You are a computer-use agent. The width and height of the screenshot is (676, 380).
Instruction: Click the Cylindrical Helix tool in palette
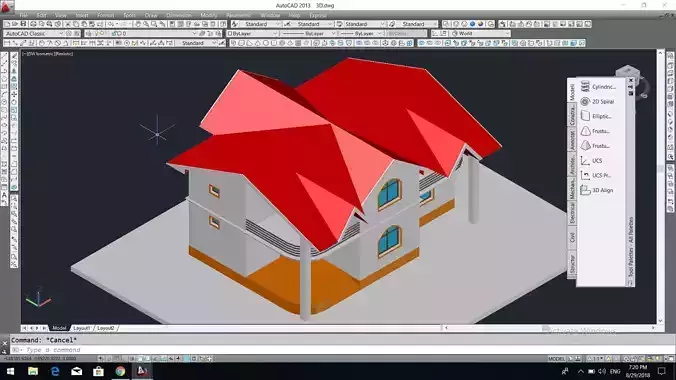[x=598, y=87]
